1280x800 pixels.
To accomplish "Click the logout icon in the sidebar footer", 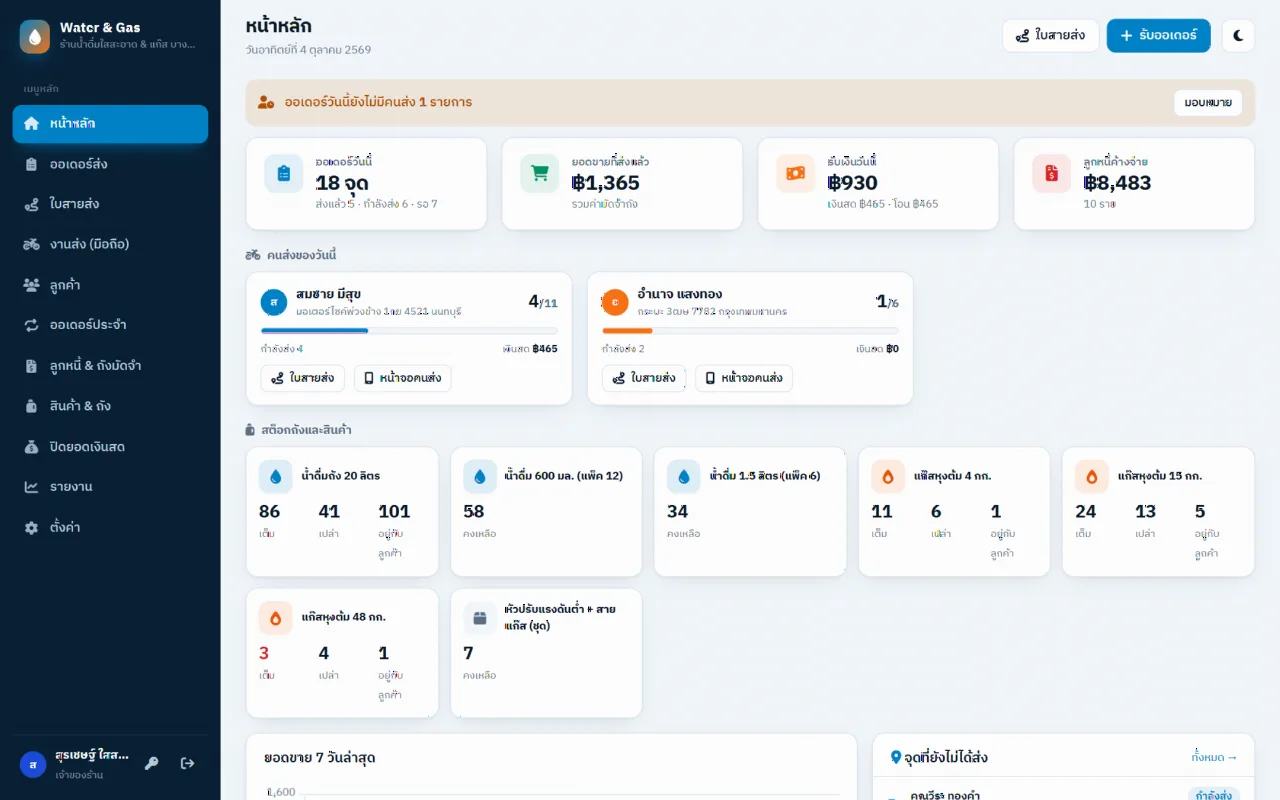I will click(187, 764).
